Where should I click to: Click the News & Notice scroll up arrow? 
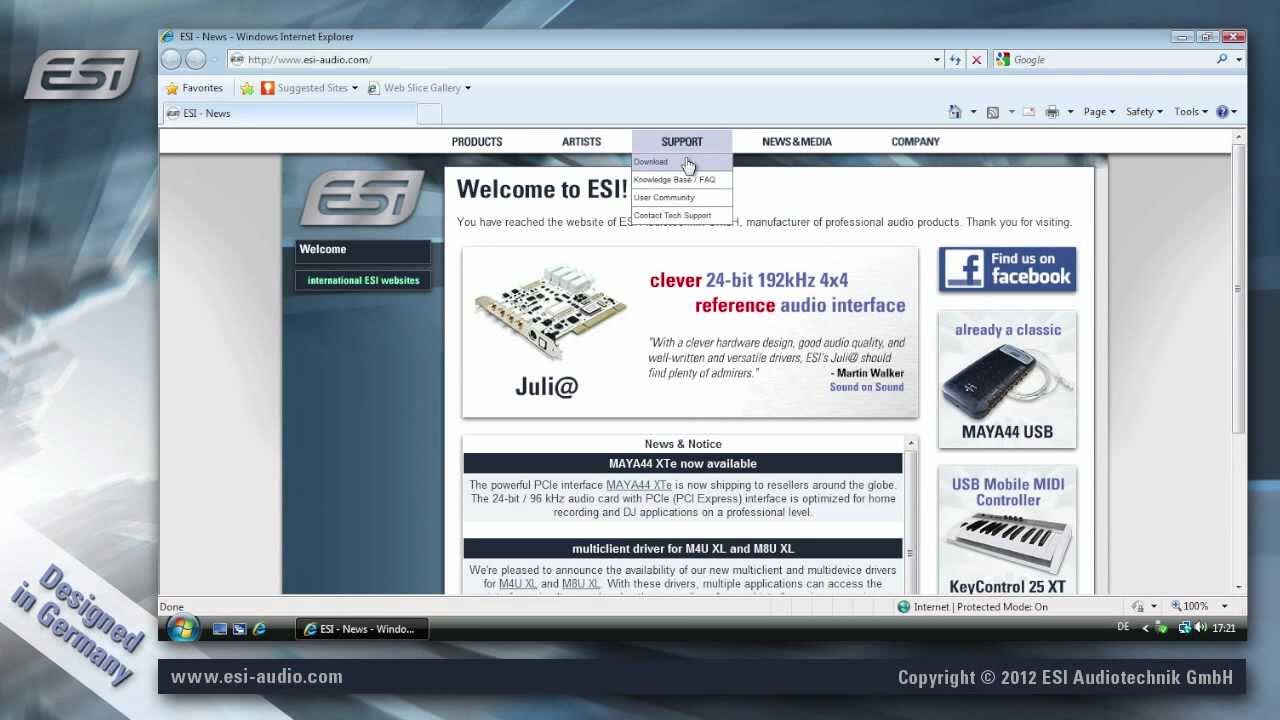(x=910, y=443)
